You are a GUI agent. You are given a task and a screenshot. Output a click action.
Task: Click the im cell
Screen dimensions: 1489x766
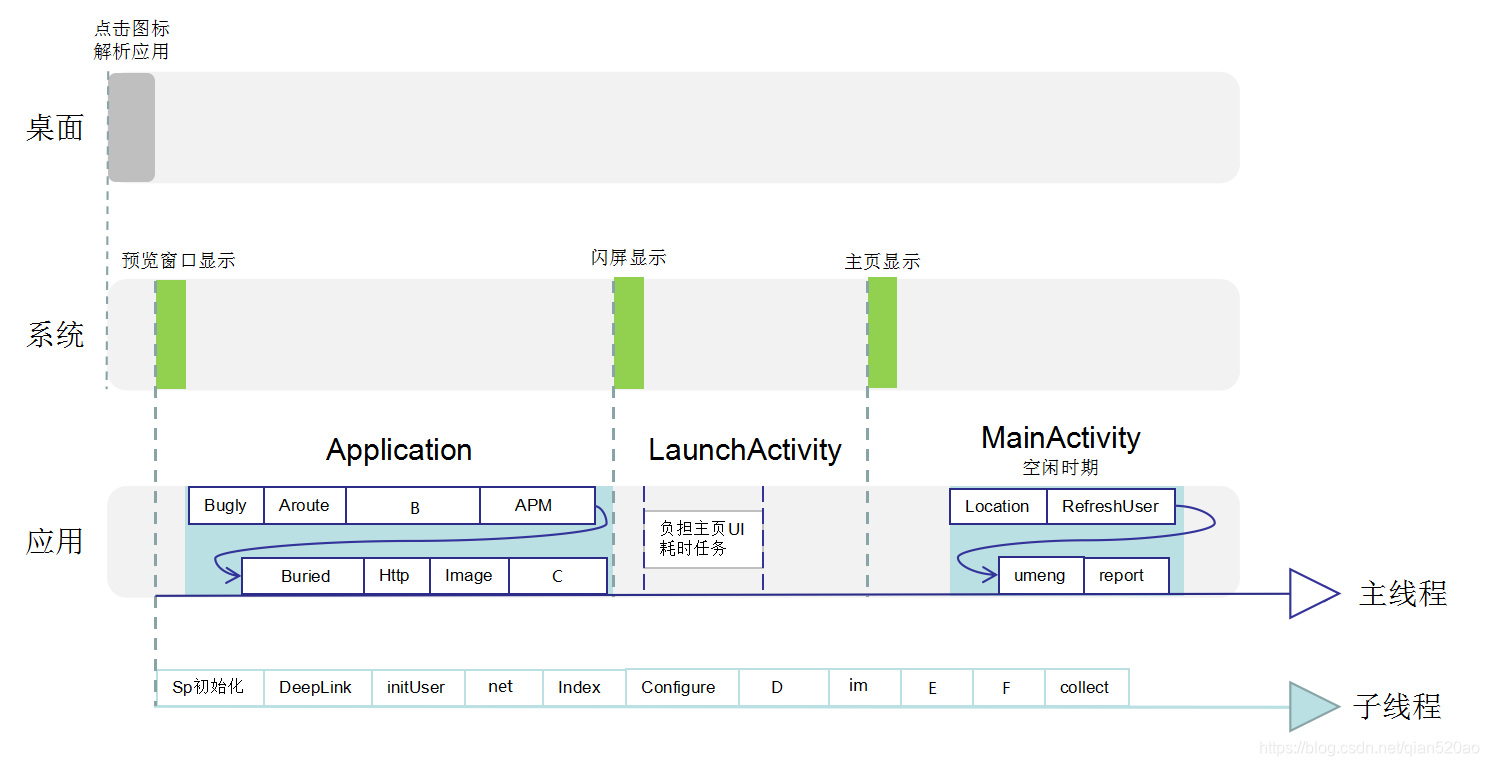click(865, 687)
